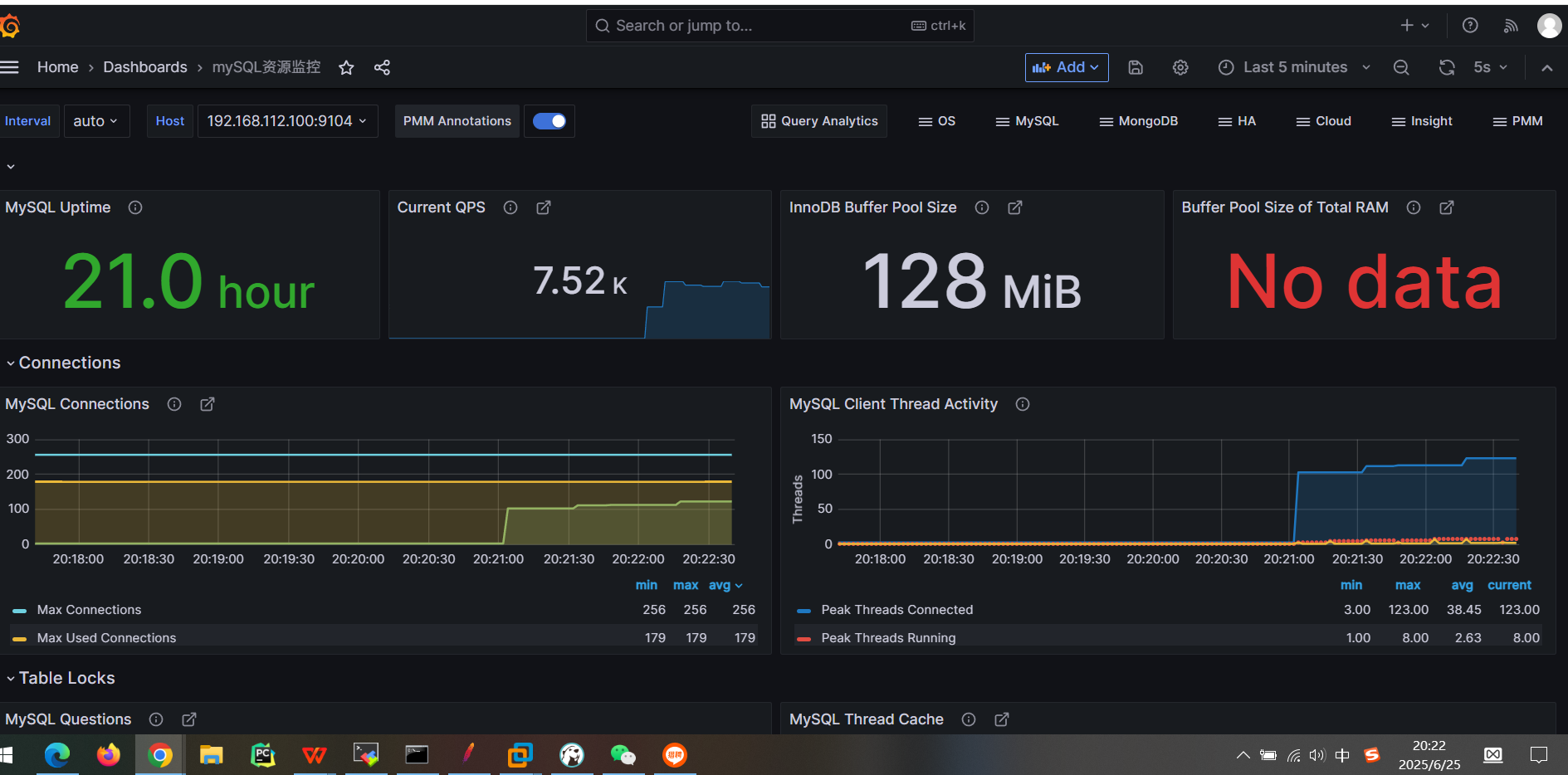Sort legend by avg column in MySQL Connections

725,585
